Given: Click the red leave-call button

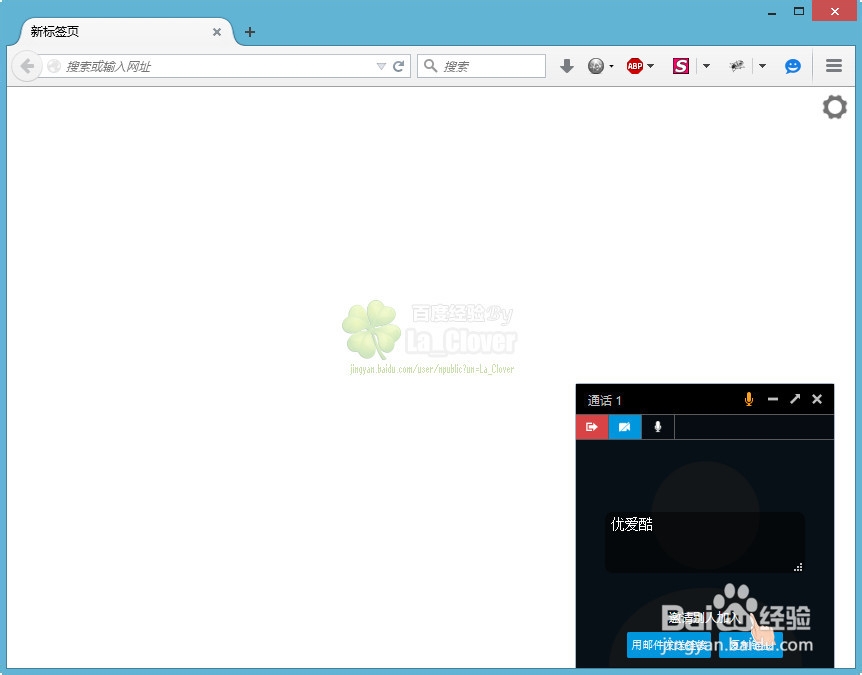Looking at the screenshot, I should tap(592, 427).
